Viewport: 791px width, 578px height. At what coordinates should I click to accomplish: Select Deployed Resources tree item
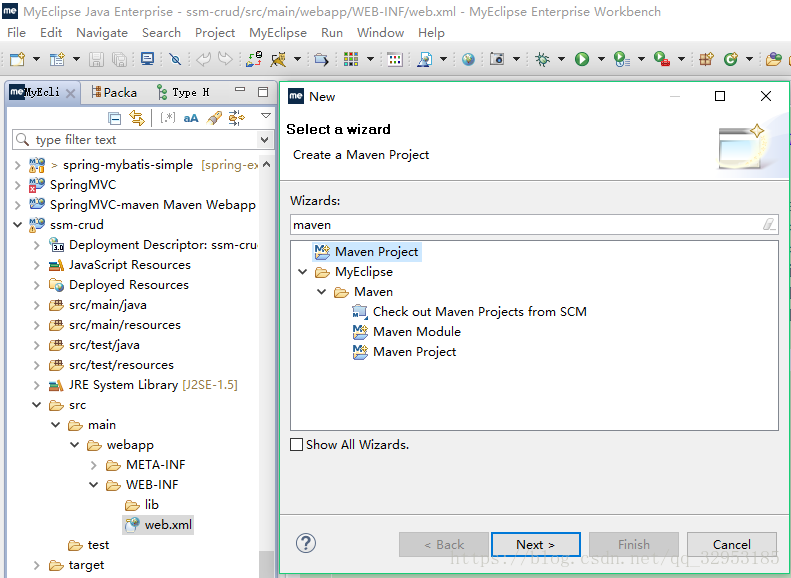[x=119, y=285]
